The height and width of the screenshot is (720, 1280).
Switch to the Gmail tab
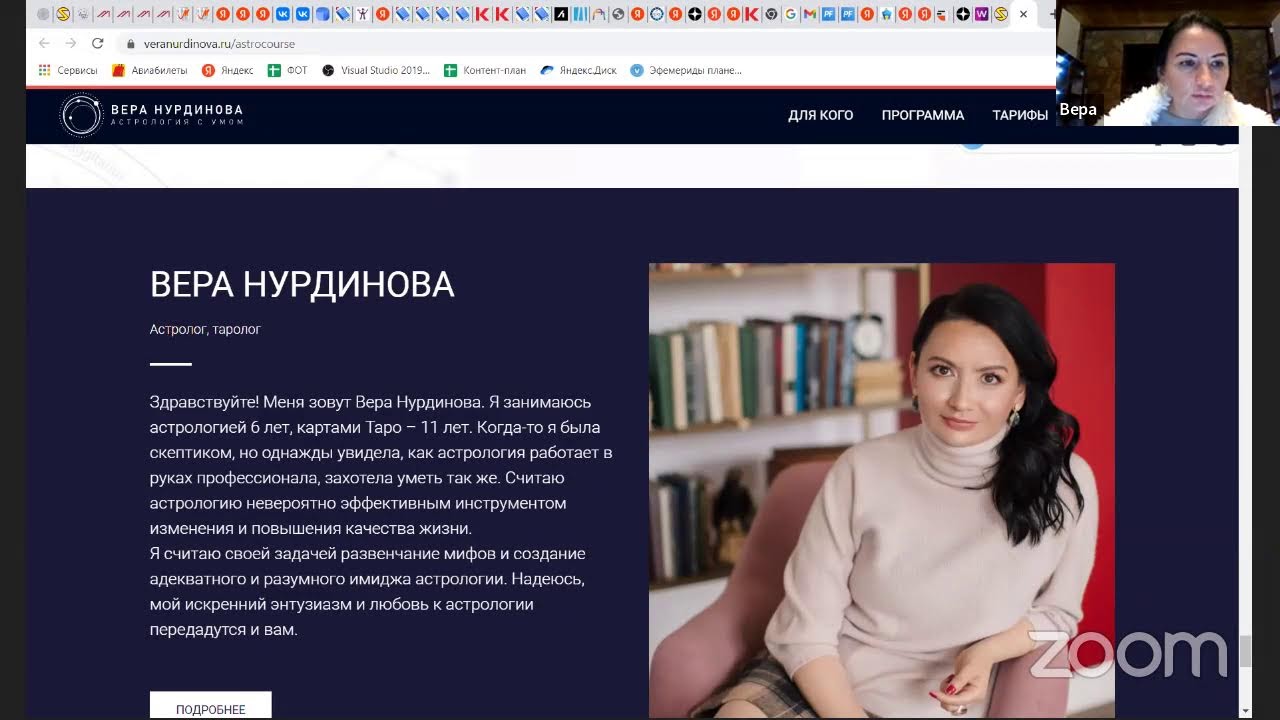pyautogui.click(x=809, y=14)
